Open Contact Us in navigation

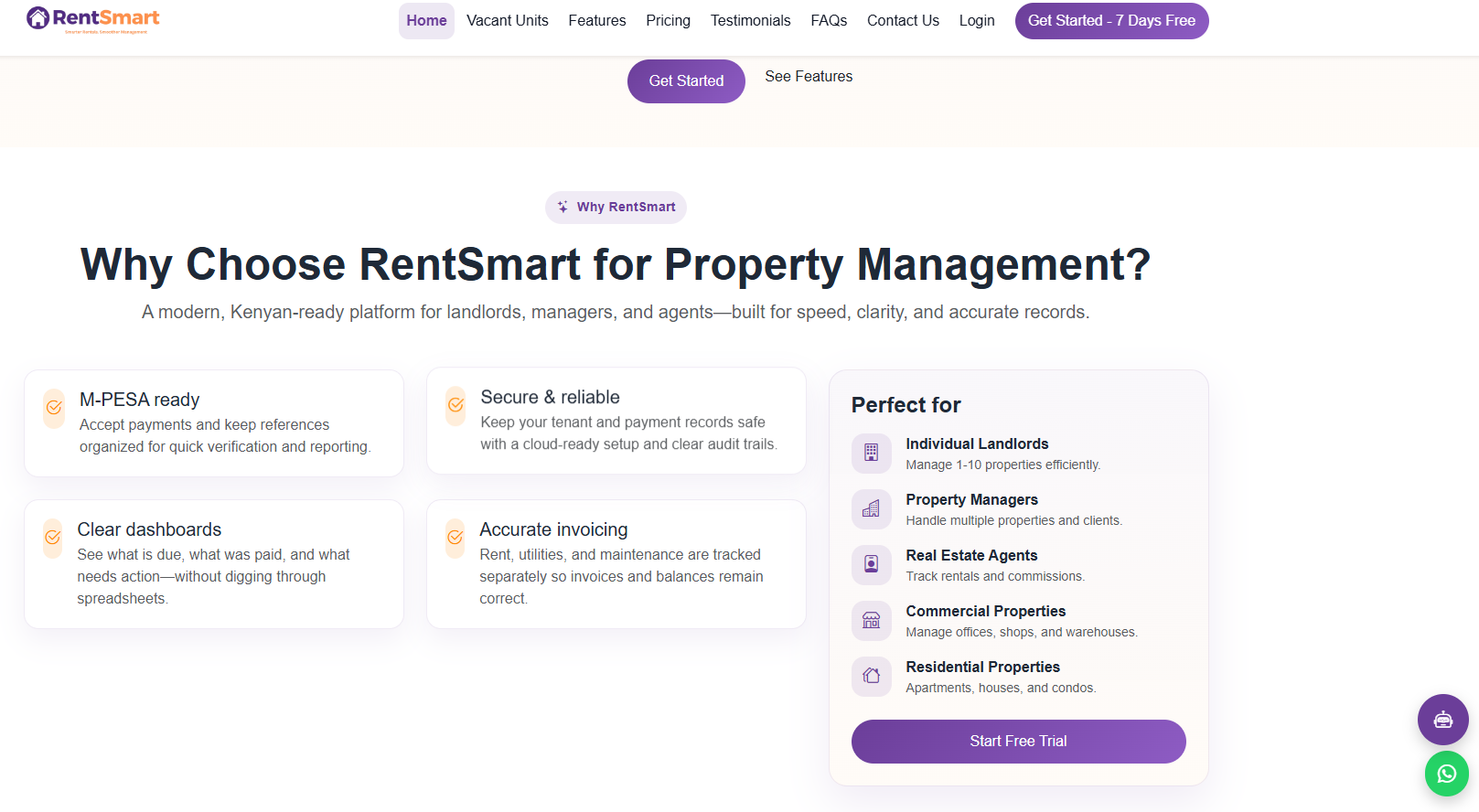[x=903, y=20]
